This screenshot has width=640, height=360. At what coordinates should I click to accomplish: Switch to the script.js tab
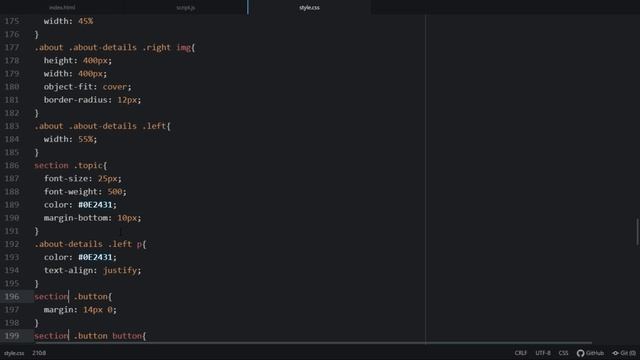pos(186,7)
